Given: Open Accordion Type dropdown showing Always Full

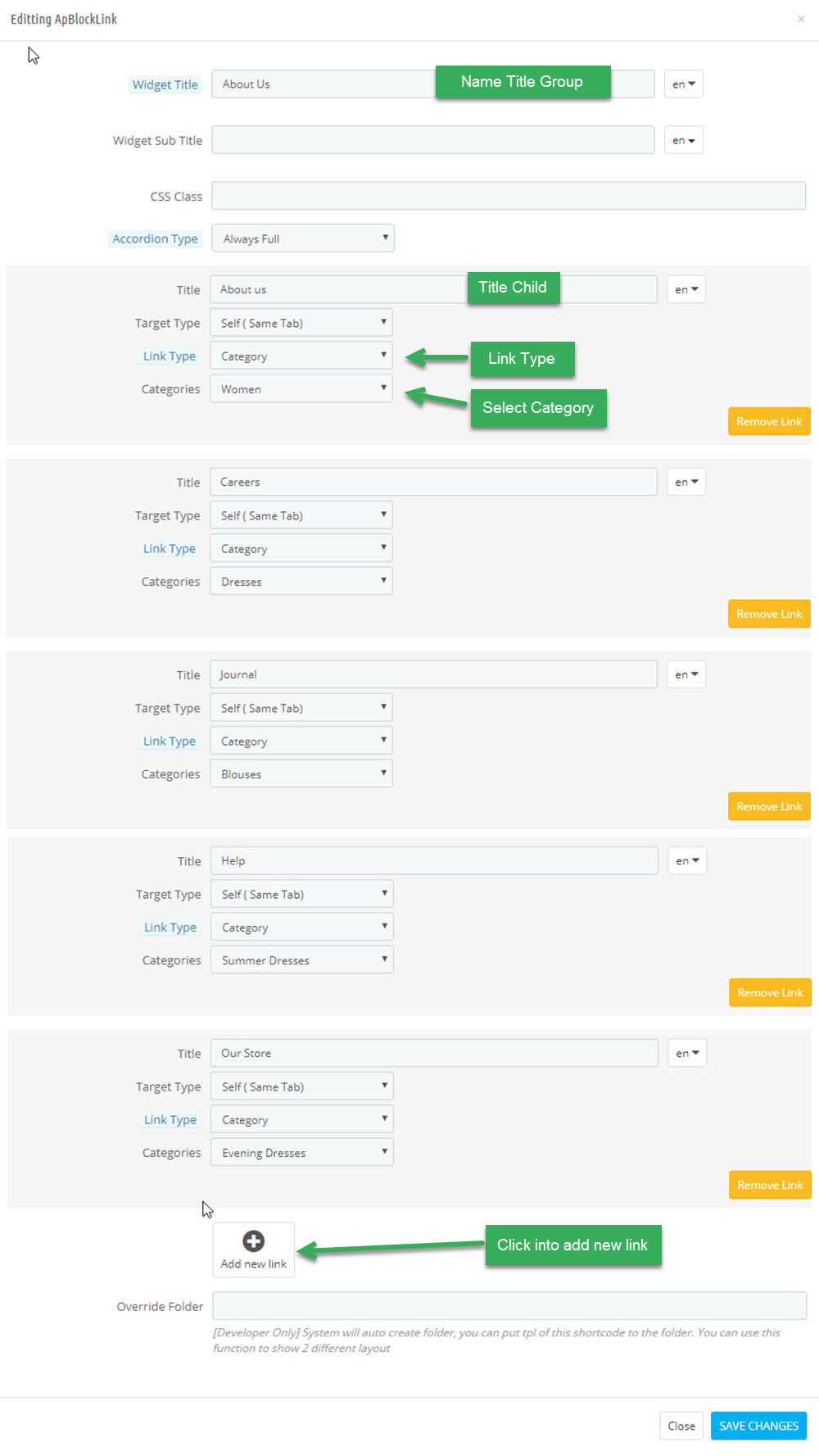Looking at the screenshot, I should point(303,238).
